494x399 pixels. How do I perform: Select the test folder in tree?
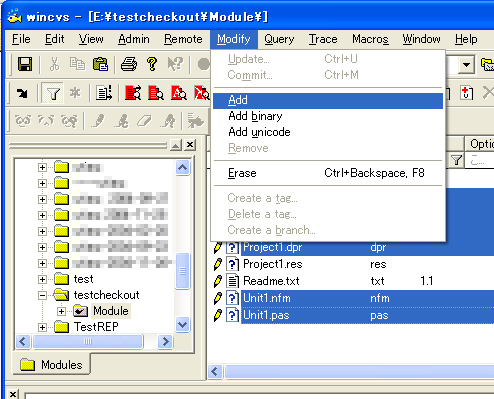click(83, 279)
